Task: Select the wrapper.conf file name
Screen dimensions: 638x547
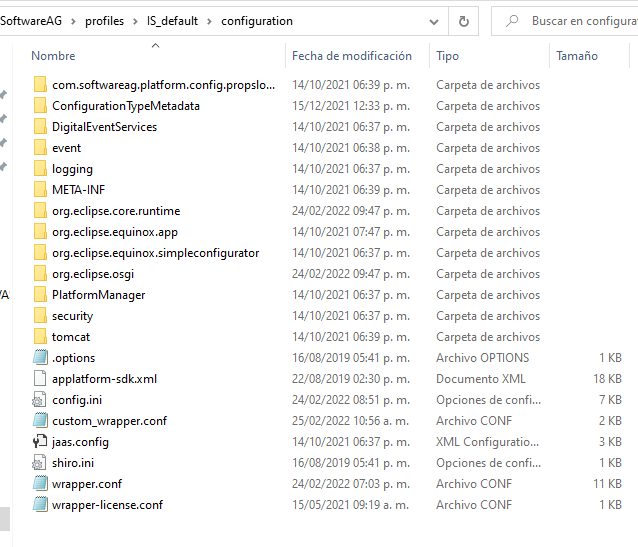Action: pyautogui.click(x=87, y=484)
